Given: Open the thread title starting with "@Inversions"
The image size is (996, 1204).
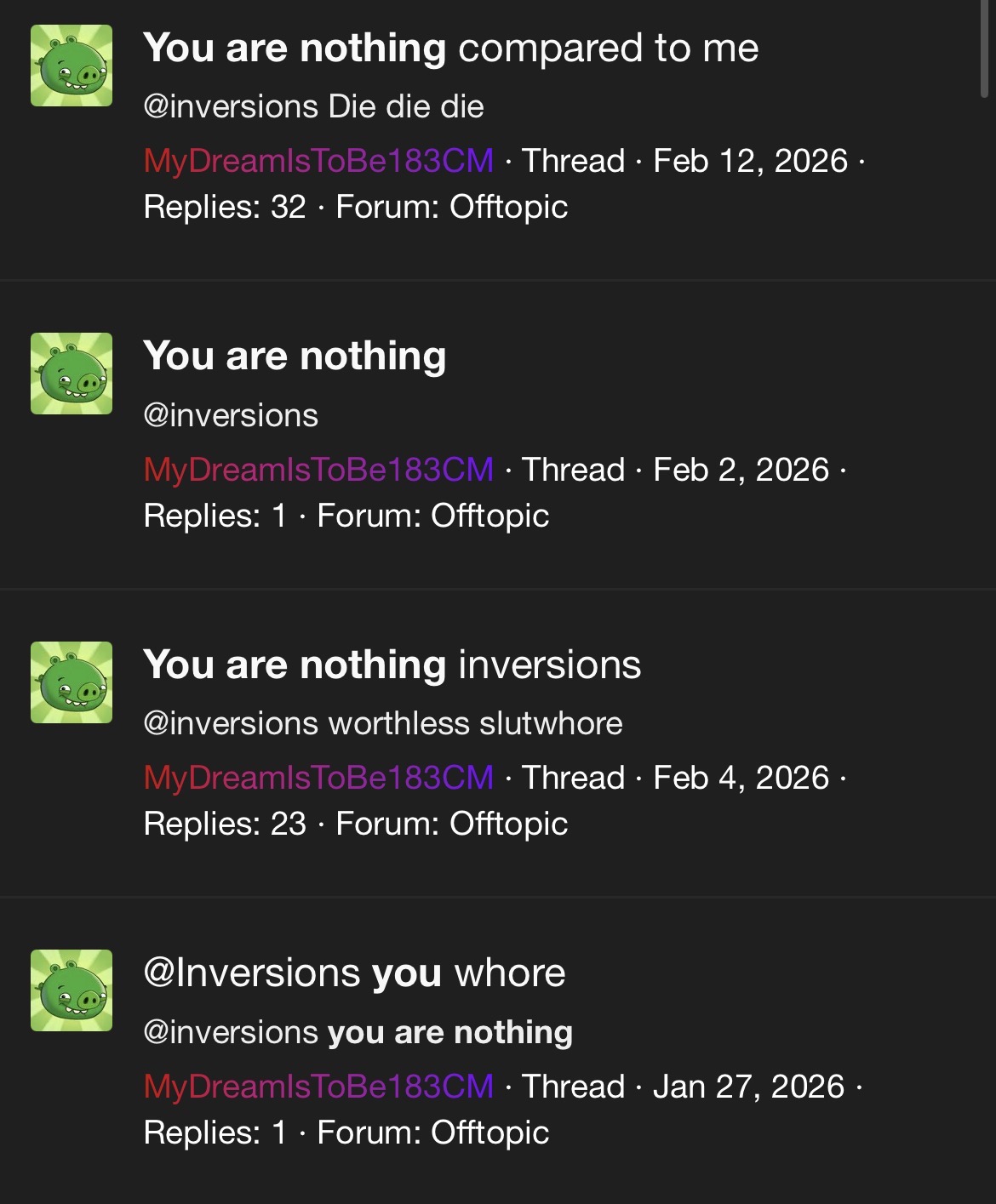Looking at the screenshot, I should (x=354, y=973).
